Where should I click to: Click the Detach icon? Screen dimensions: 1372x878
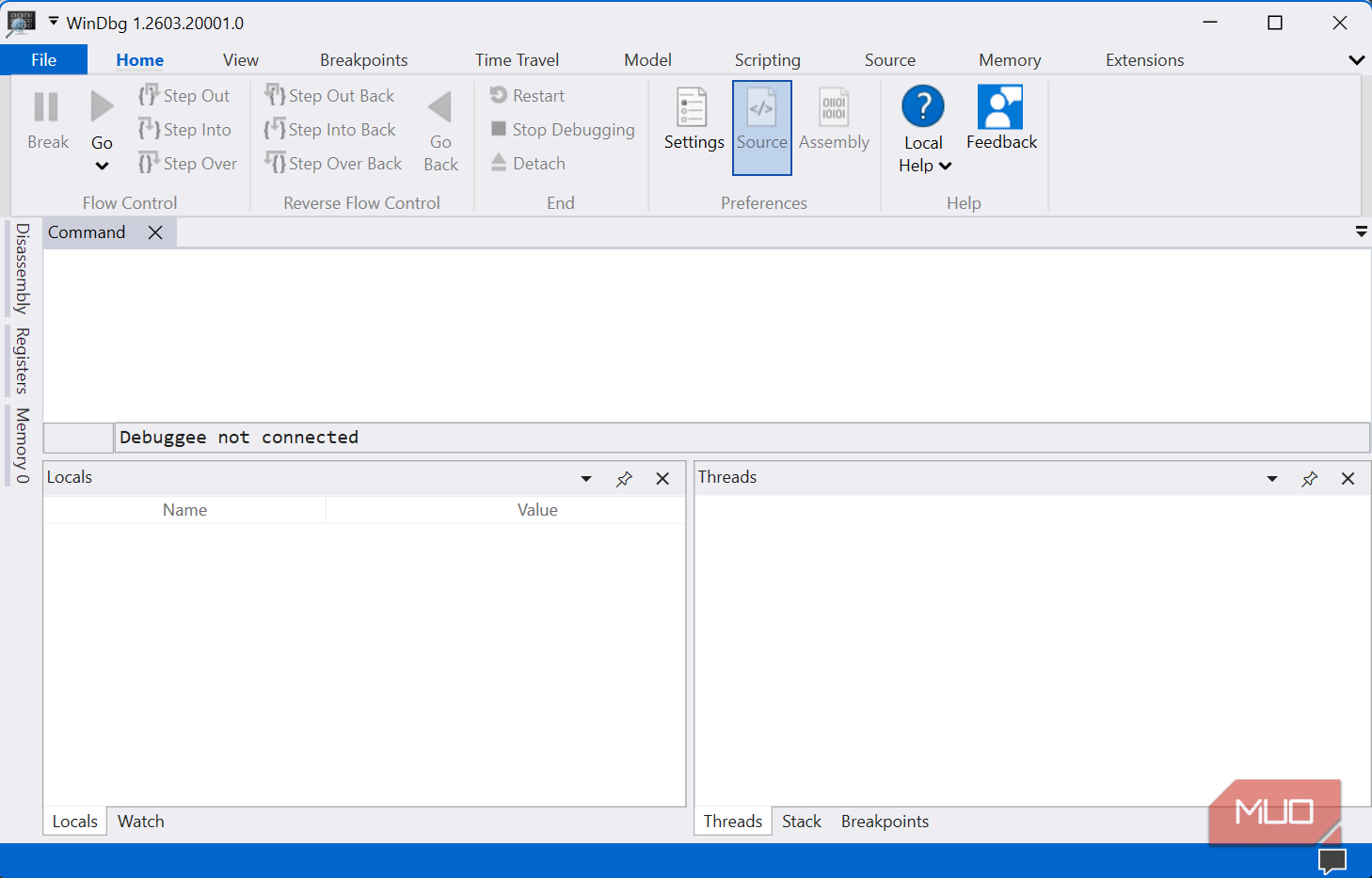pos(499,162)
